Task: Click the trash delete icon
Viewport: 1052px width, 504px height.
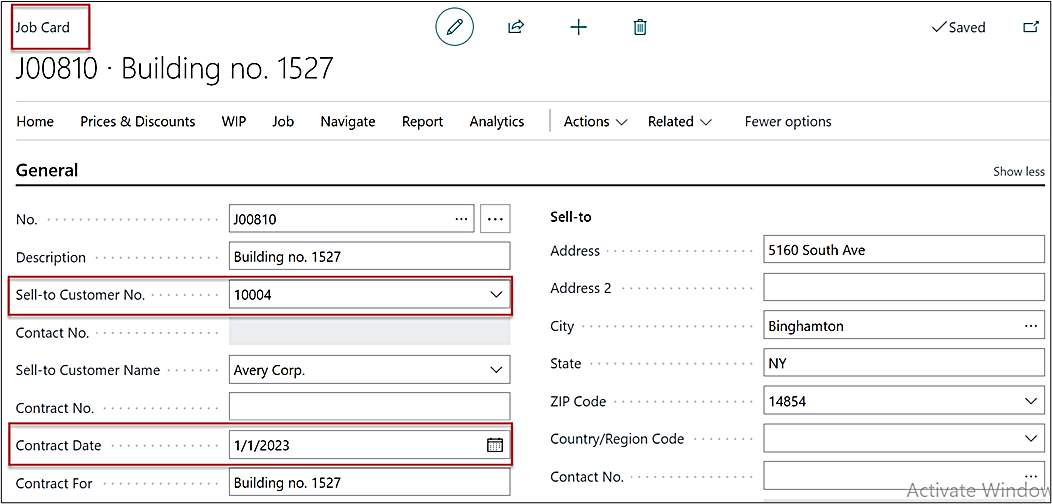Action: (640, 27)
